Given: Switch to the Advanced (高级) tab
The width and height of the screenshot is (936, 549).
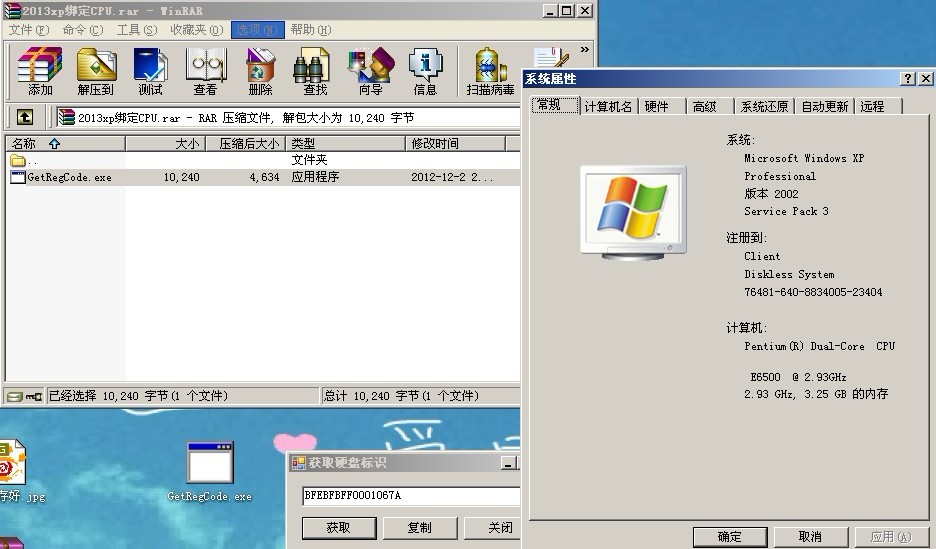Looking at the screenshot, I should [x=710, y=106].
